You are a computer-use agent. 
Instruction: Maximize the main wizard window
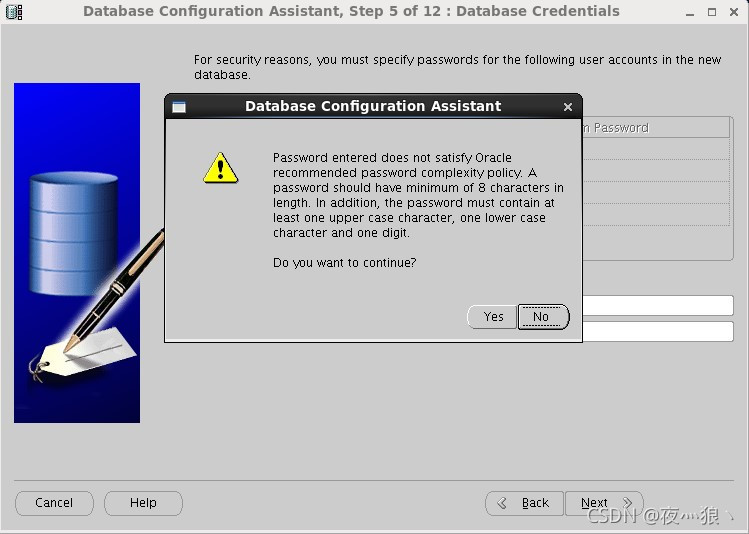(x=712, y=12)
